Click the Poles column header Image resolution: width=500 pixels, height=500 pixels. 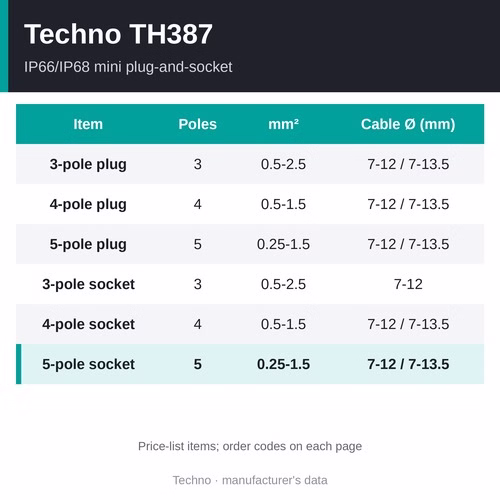198,124
